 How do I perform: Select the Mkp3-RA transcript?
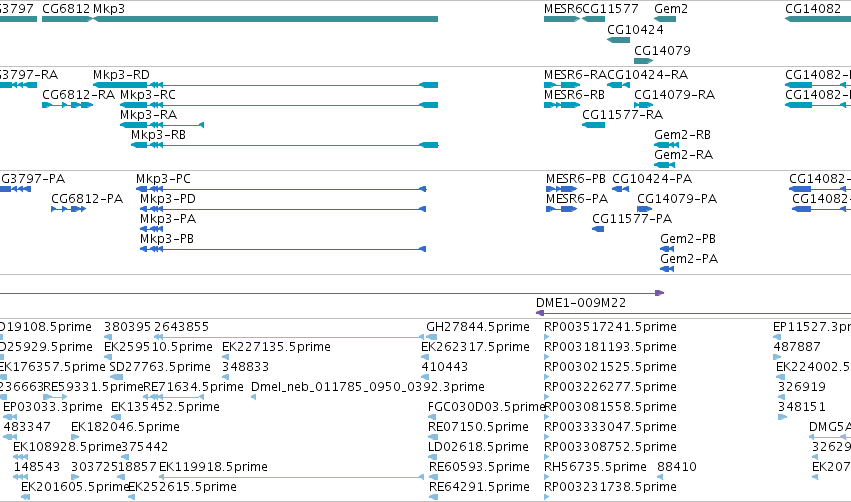(162, 125)
